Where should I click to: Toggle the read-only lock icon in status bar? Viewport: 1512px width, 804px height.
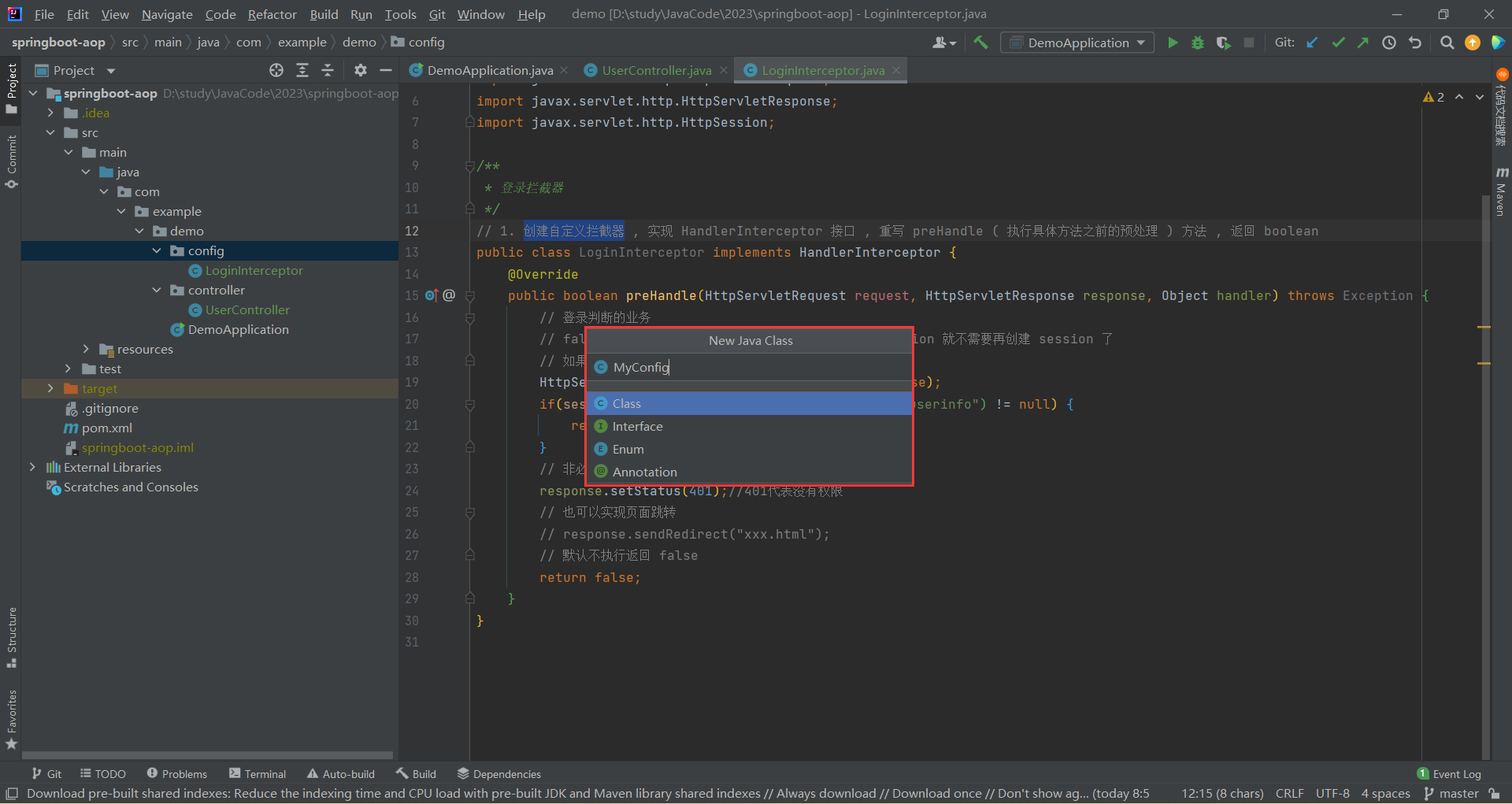tap(1495, 793)
